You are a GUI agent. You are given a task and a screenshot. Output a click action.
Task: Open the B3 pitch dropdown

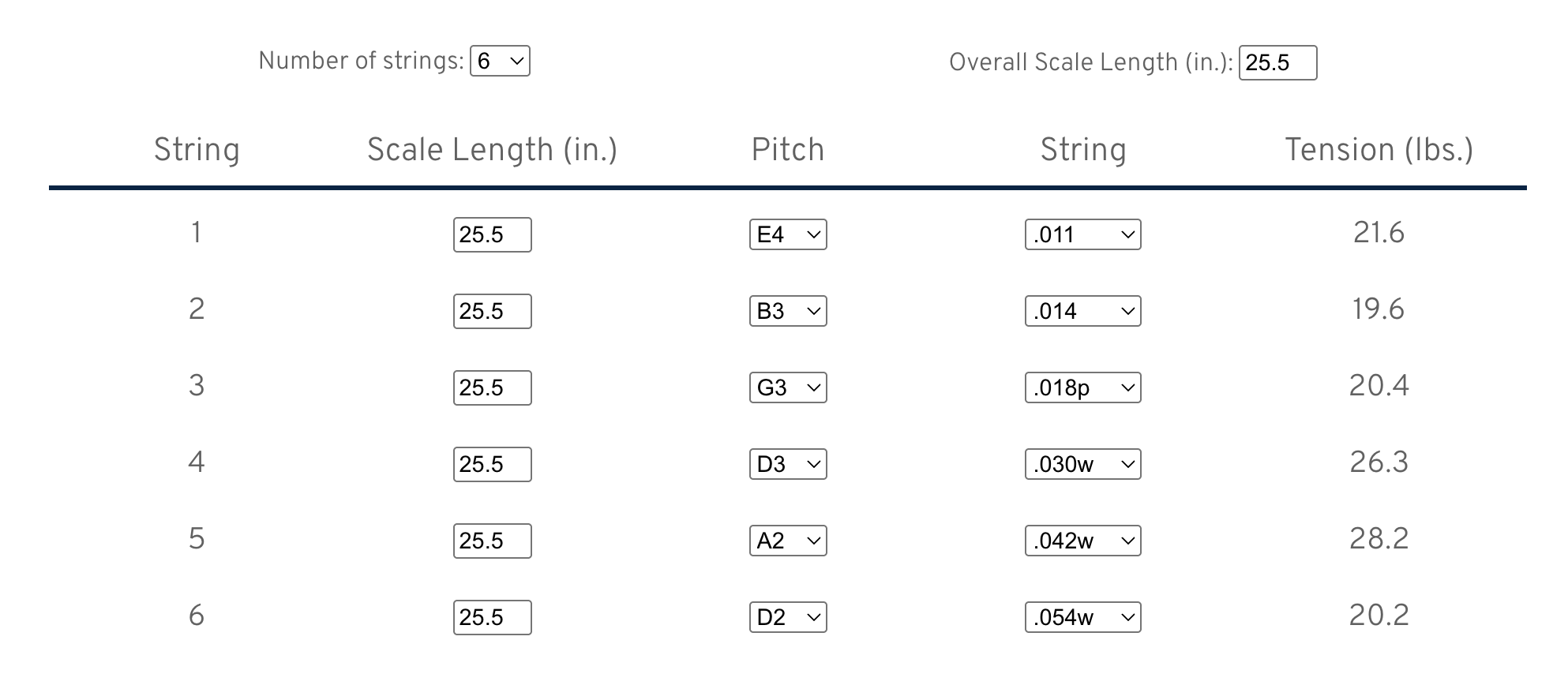[788, 311]
